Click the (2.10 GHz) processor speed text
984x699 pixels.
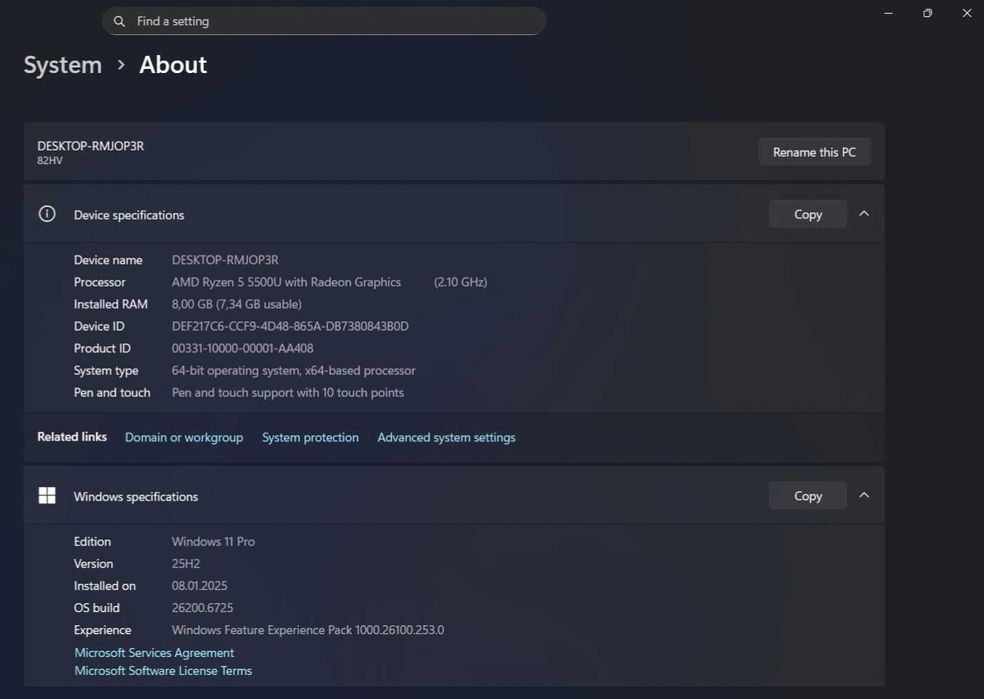click(461, 282)
